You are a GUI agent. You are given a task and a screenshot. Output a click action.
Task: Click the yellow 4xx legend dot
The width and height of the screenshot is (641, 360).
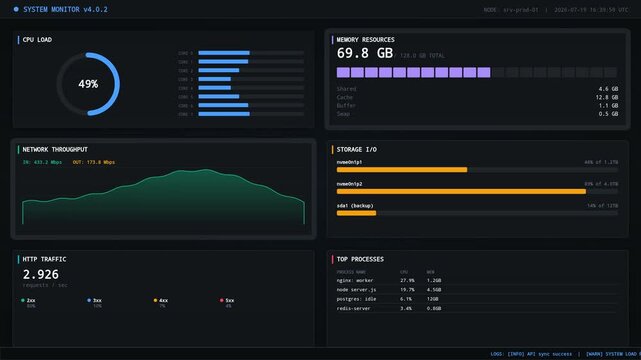[x=155, y=300]
